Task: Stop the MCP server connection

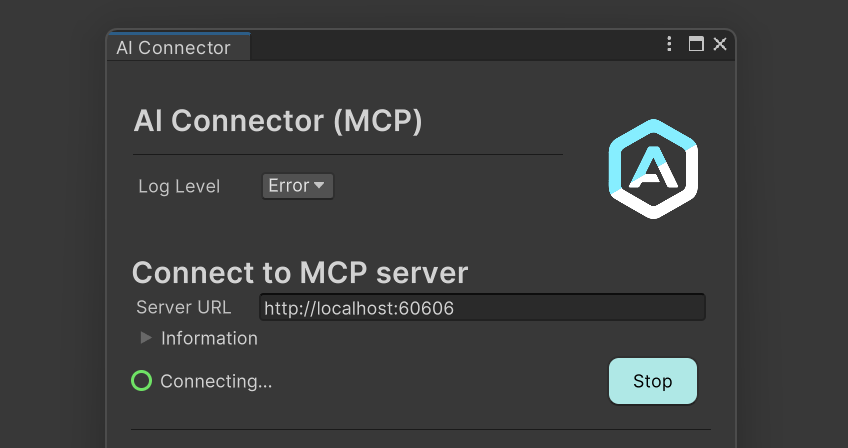Action: click(x=653, y=381)
